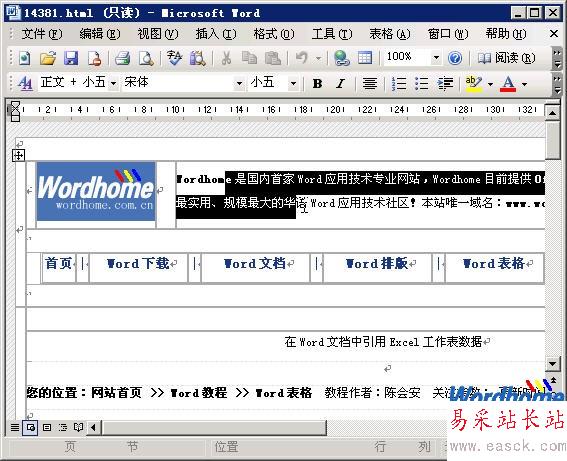Screen dimensions: 567x461
Task: Cut selected text with scissors icon
Action: pyautogui.click(x=226, y=58)
